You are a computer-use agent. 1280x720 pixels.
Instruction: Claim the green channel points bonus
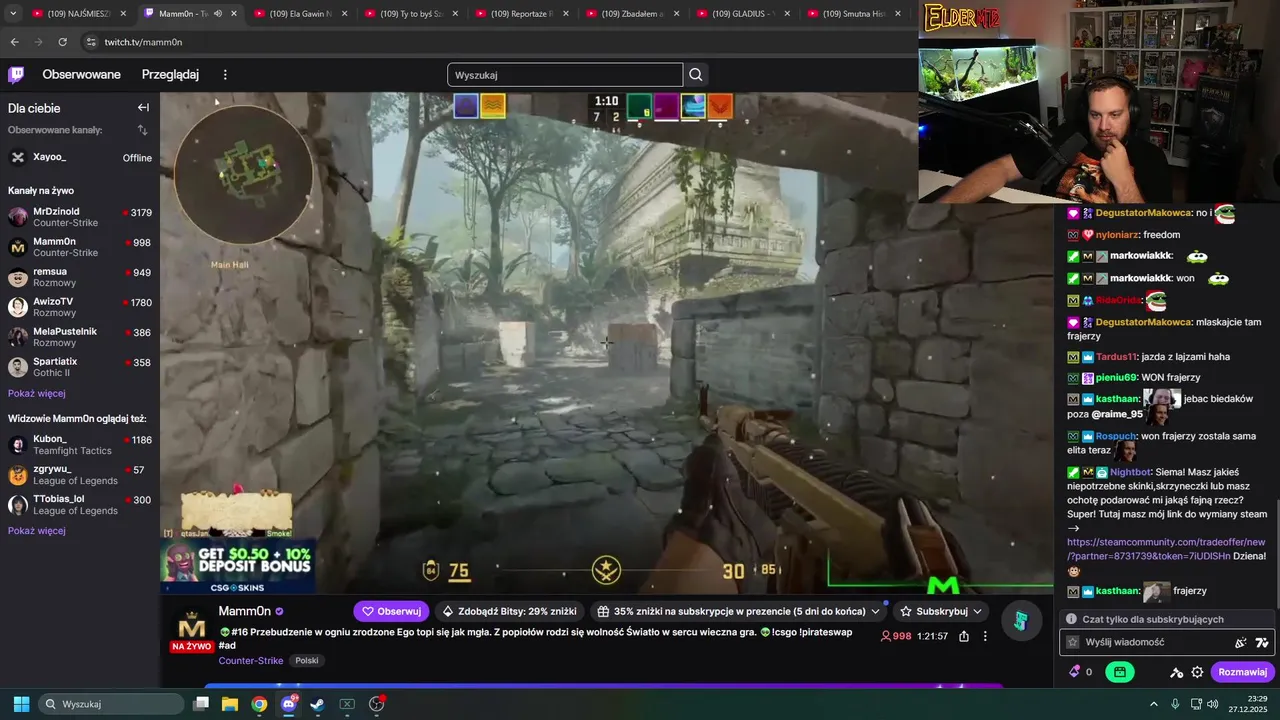pos(1120,672)
